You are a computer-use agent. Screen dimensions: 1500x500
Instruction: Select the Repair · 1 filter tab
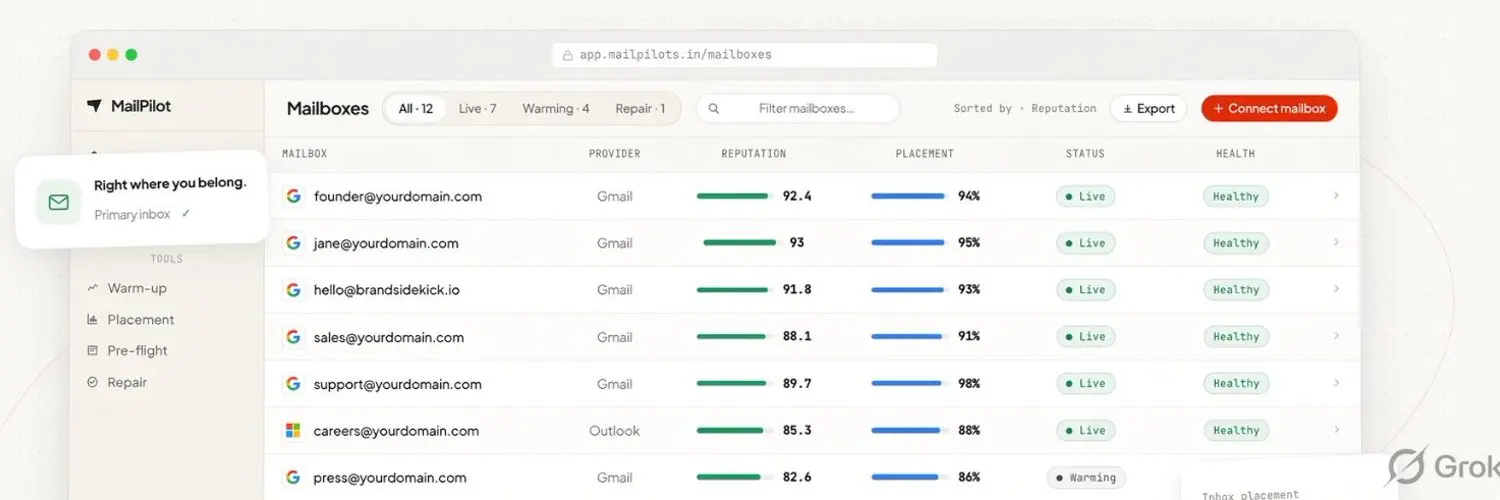[x=640, y=109]
